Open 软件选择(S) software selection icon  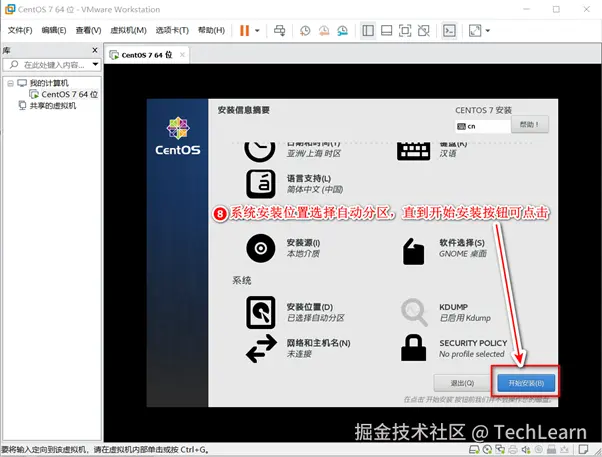413,252
